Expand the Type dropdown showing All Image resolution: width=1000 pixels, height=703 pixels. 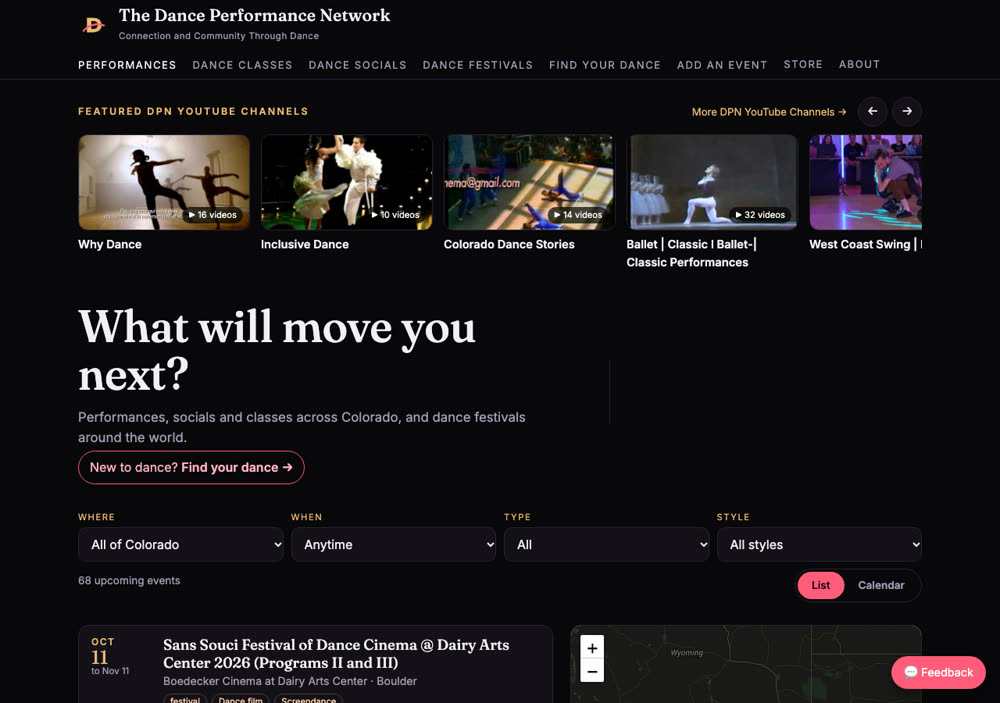[x=607, y=545]
